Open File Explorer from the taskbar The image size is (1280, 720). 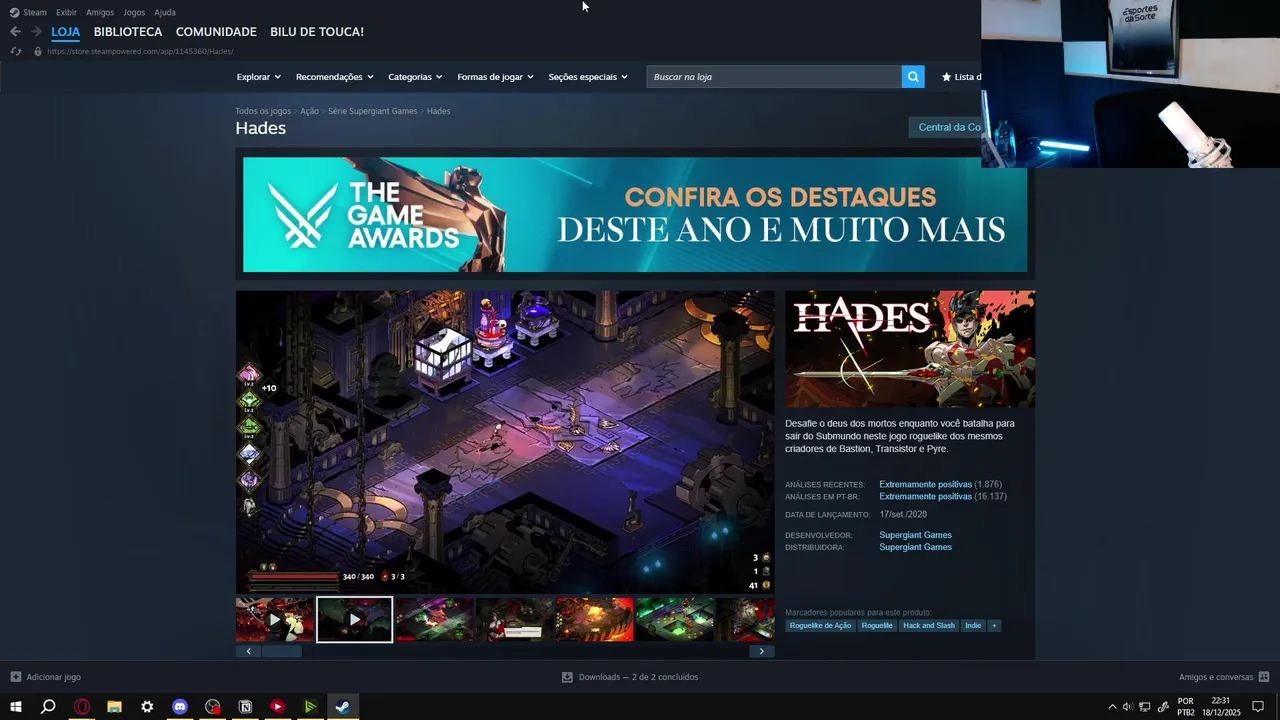[x=114, y=707]
